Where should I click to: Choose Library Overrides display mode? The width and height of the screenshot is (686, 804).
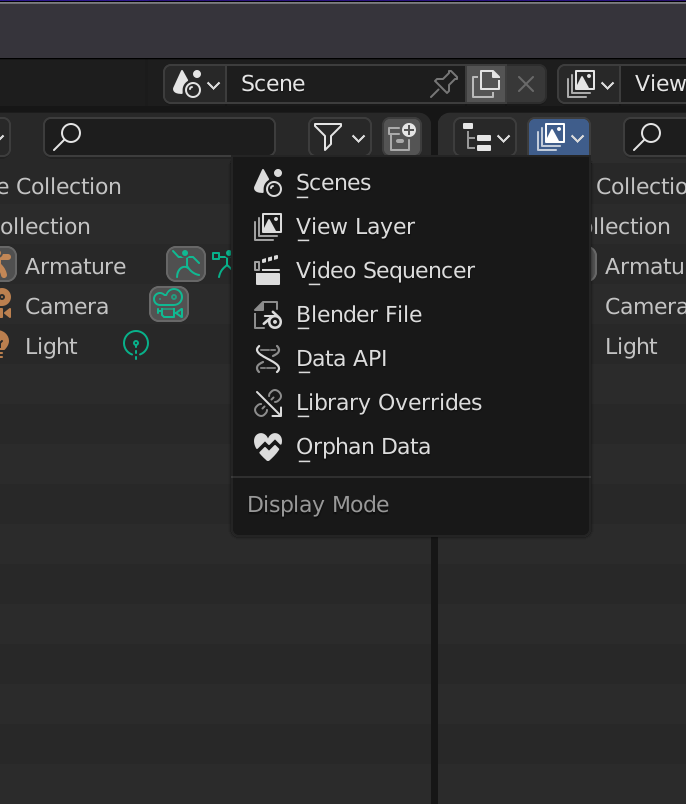411,403
